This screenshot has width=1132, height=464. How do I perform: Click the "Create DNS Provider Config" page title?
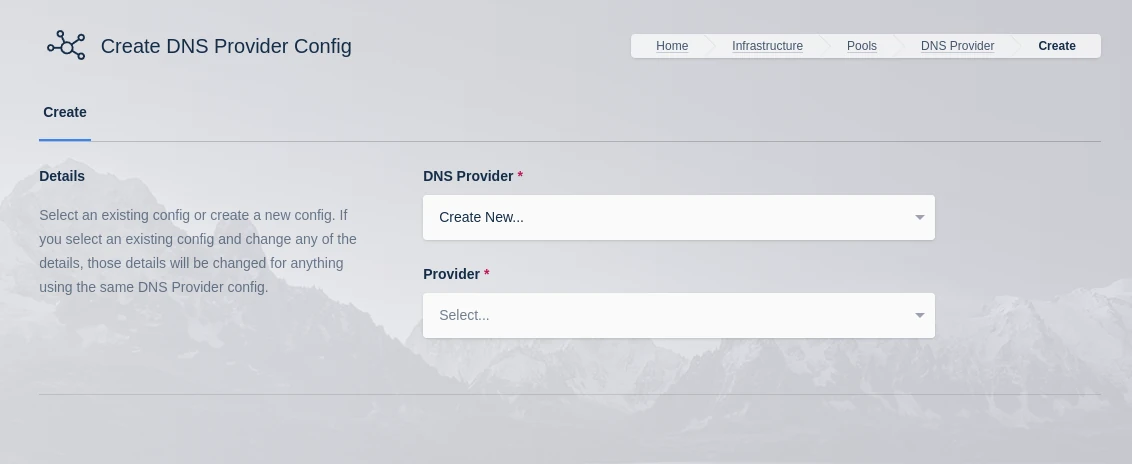click(x=226, y=46)
